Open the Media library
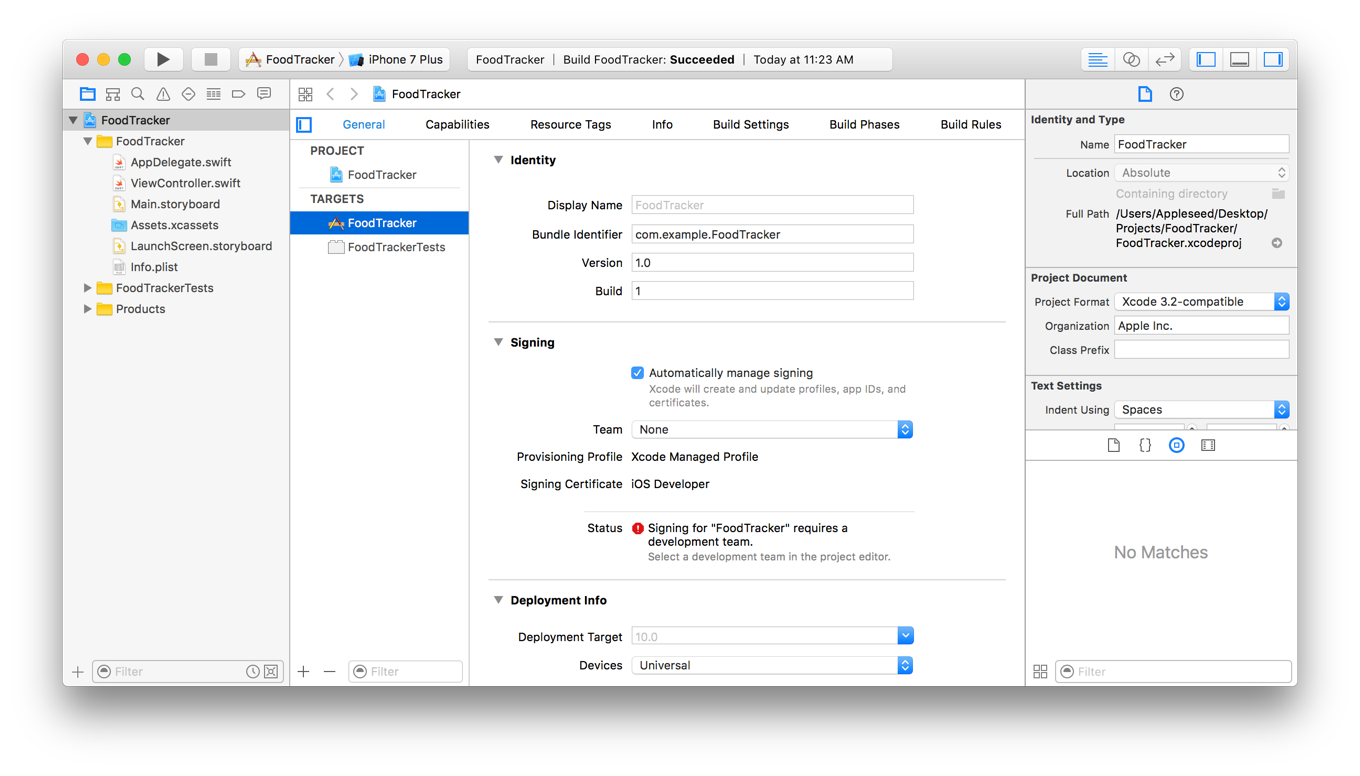This screenshot has height=776, width=1360. [1208, 445]
